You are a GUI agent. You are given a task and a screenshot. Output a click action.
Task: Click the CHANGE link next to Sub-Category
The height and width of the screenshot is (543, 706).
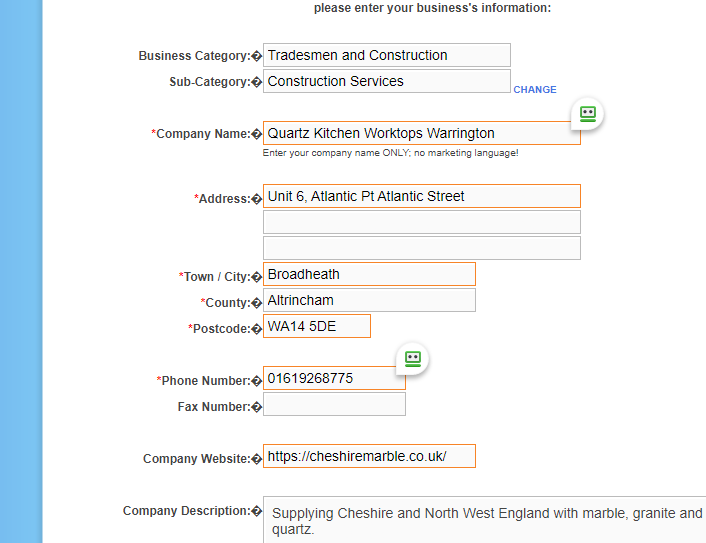[535, 90]
